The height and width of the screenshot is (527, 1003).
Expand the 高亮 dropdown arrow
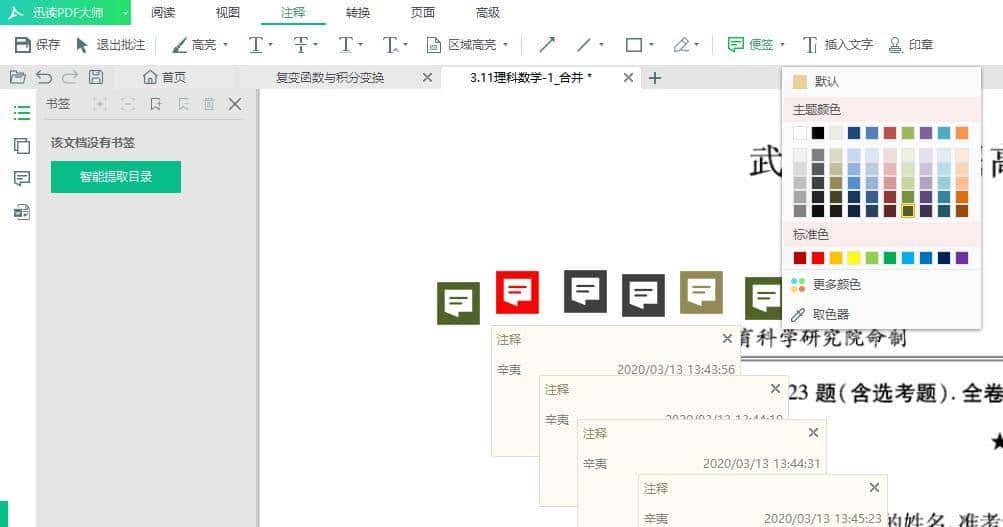pyautogui.click(x=225, y=45)
